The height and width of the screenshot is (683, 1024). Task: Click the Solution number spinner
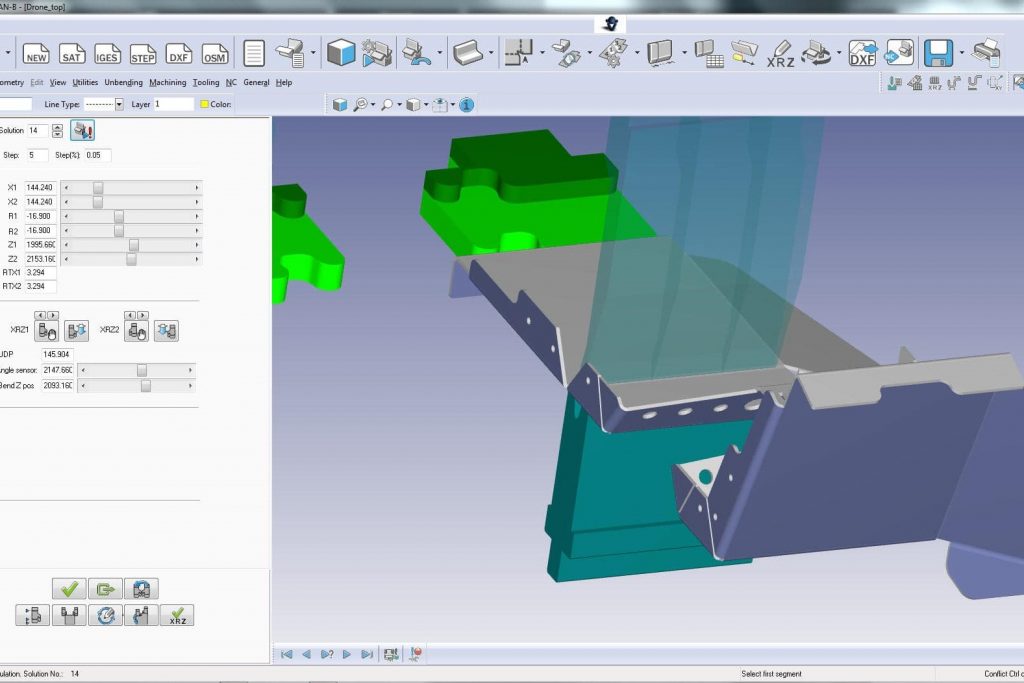click(57, 131)
